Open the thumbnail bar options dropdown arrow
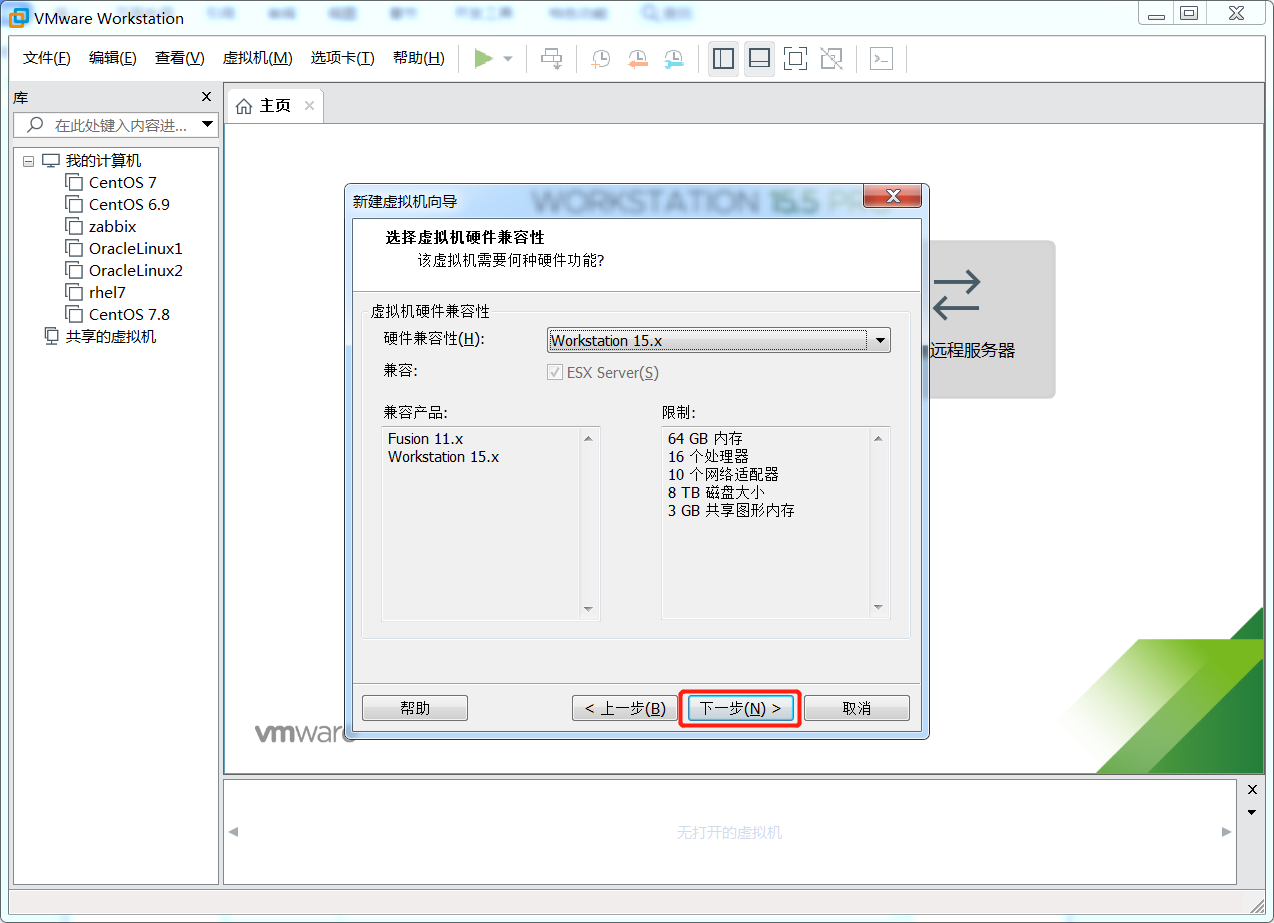The image size is (1274, 923). (1252, 812)
